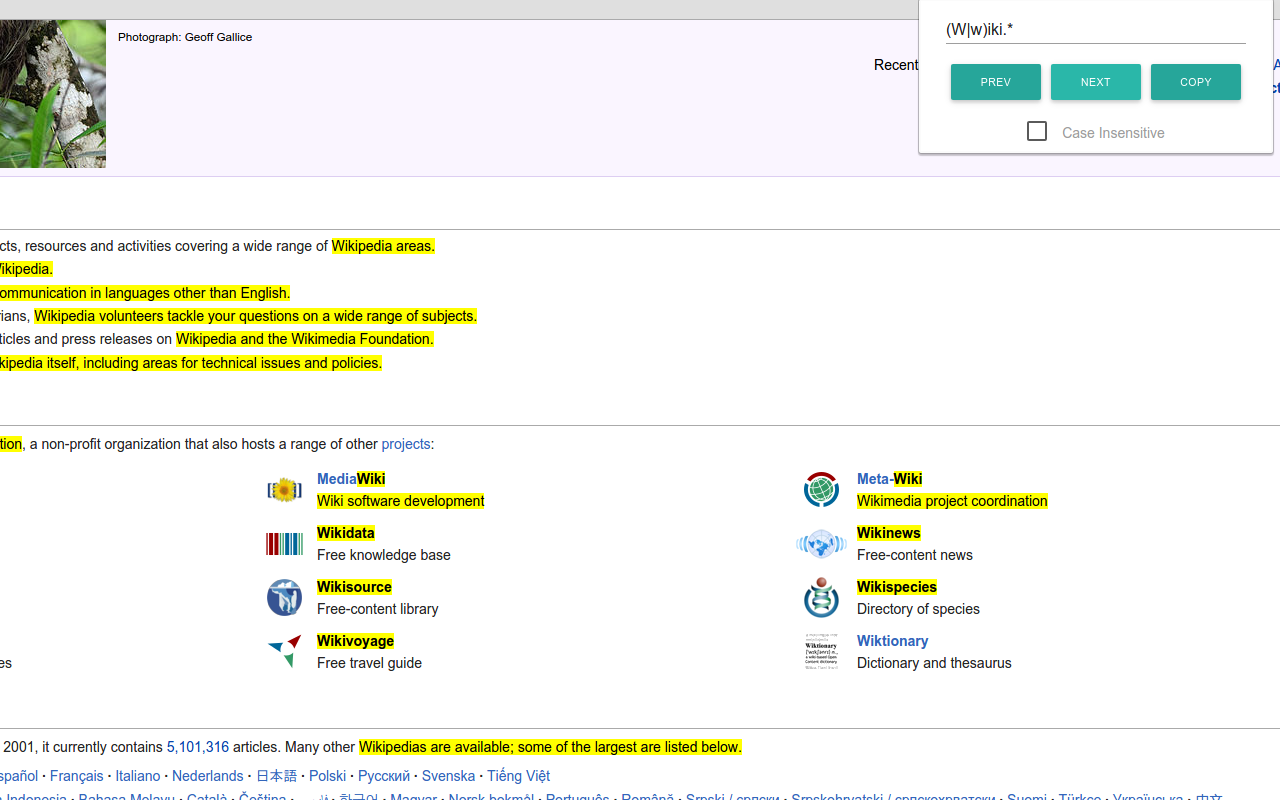Switch to Русский Wikipedia
This screenshot has width=1280, height=800.
384,776
